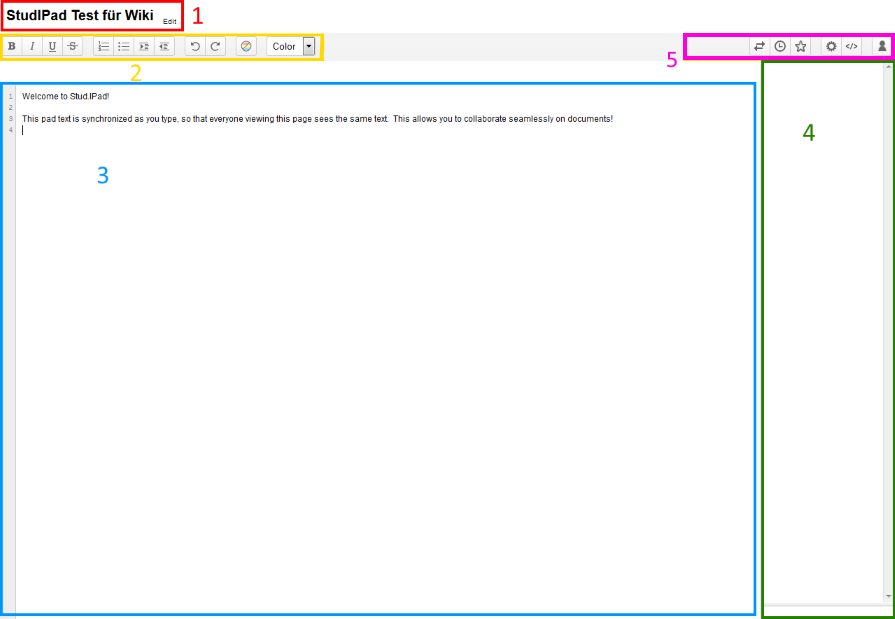
Task: Open import/export with the arrows icon
Action: click(x=759, y=46)
